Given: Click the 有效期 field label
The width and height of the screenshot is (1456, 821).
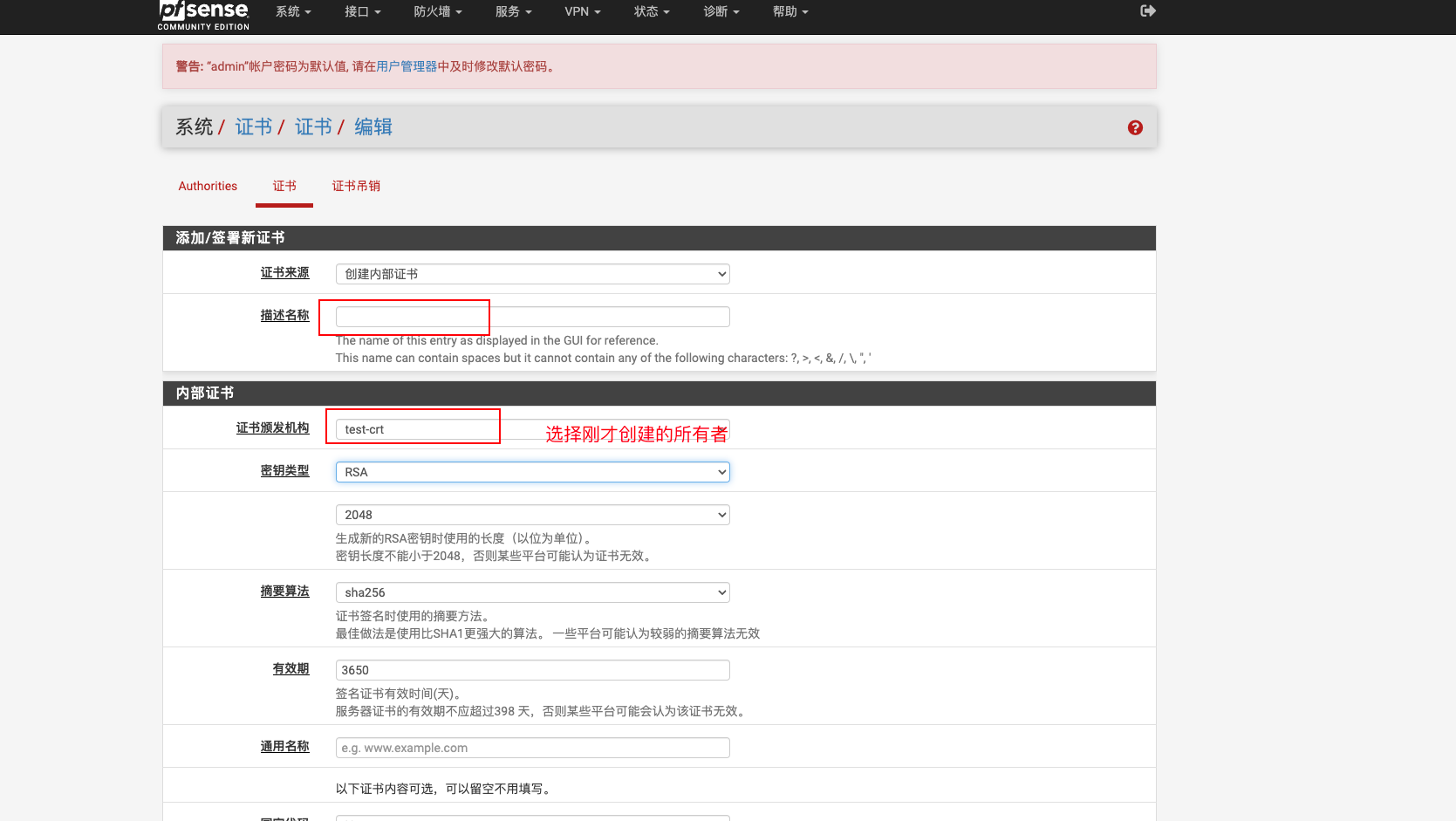Looking at the screenshot, I should (291, 669).
